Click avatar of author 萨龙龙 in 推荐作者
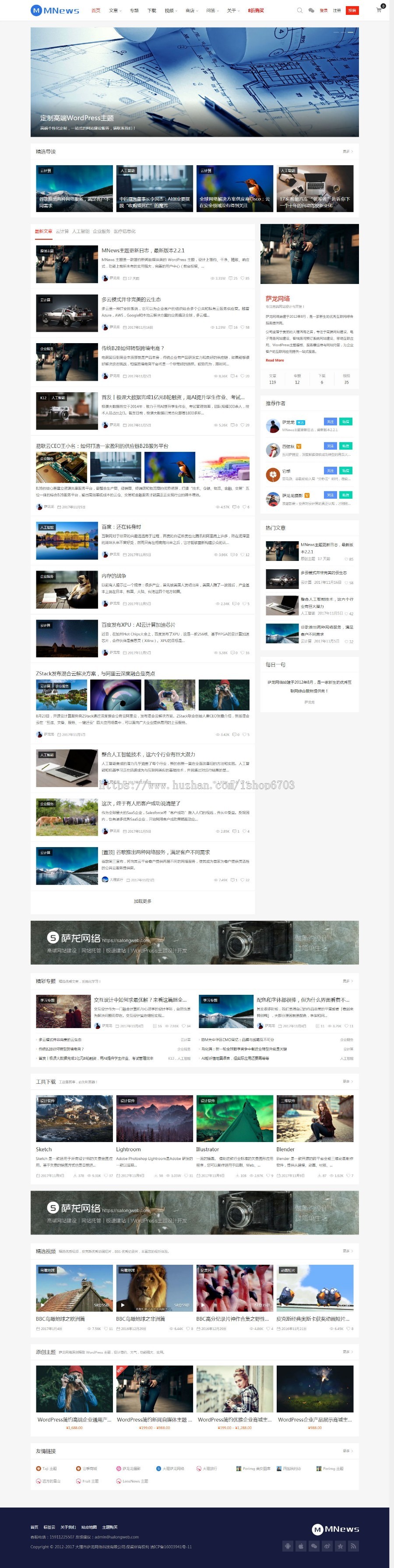 tap(272, 426)
